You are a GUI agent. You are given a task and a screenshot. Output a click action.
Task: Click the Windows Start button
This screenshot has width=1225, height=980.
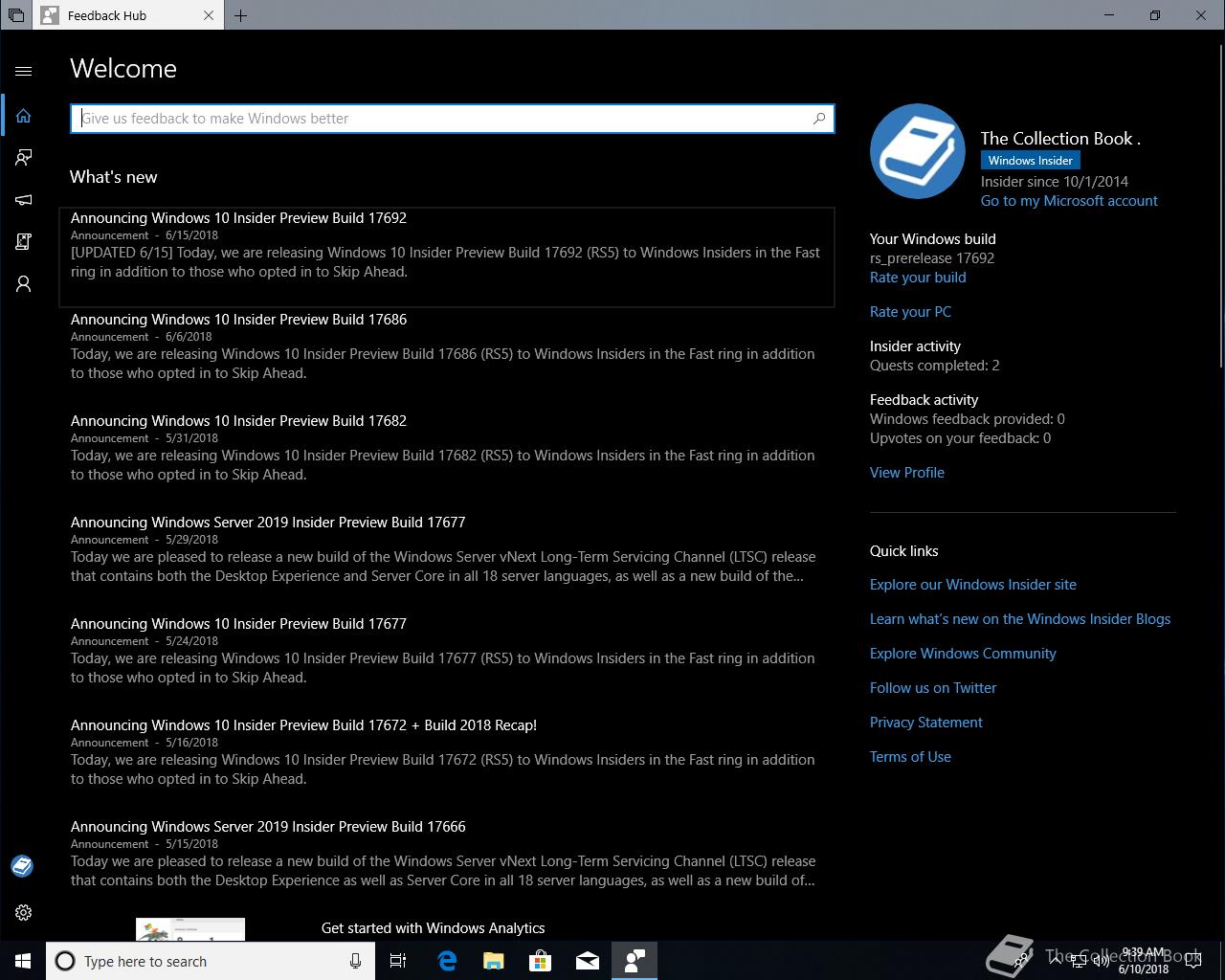point(23,961)
